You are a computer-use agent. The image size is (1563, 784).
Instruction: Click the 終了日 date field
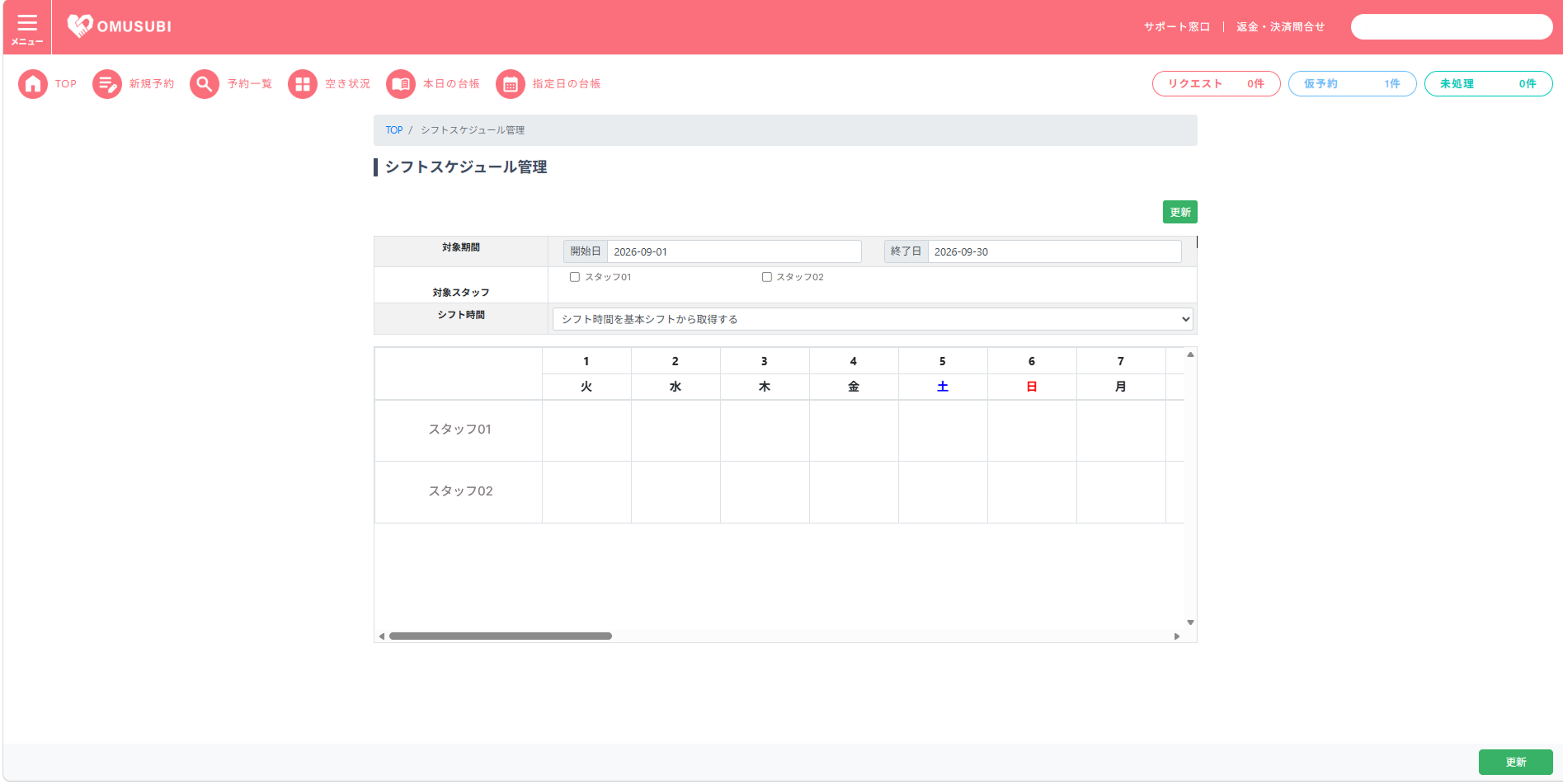click(1055, 251)
